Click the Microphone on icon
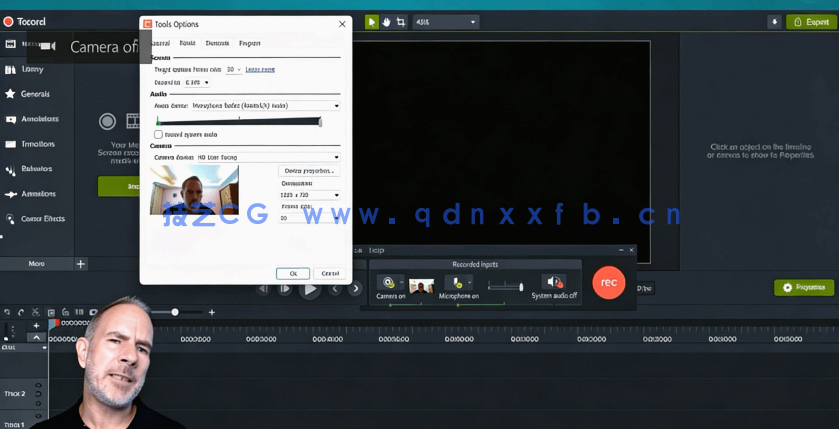Screen dimensions: 839x429 point(457,283)
